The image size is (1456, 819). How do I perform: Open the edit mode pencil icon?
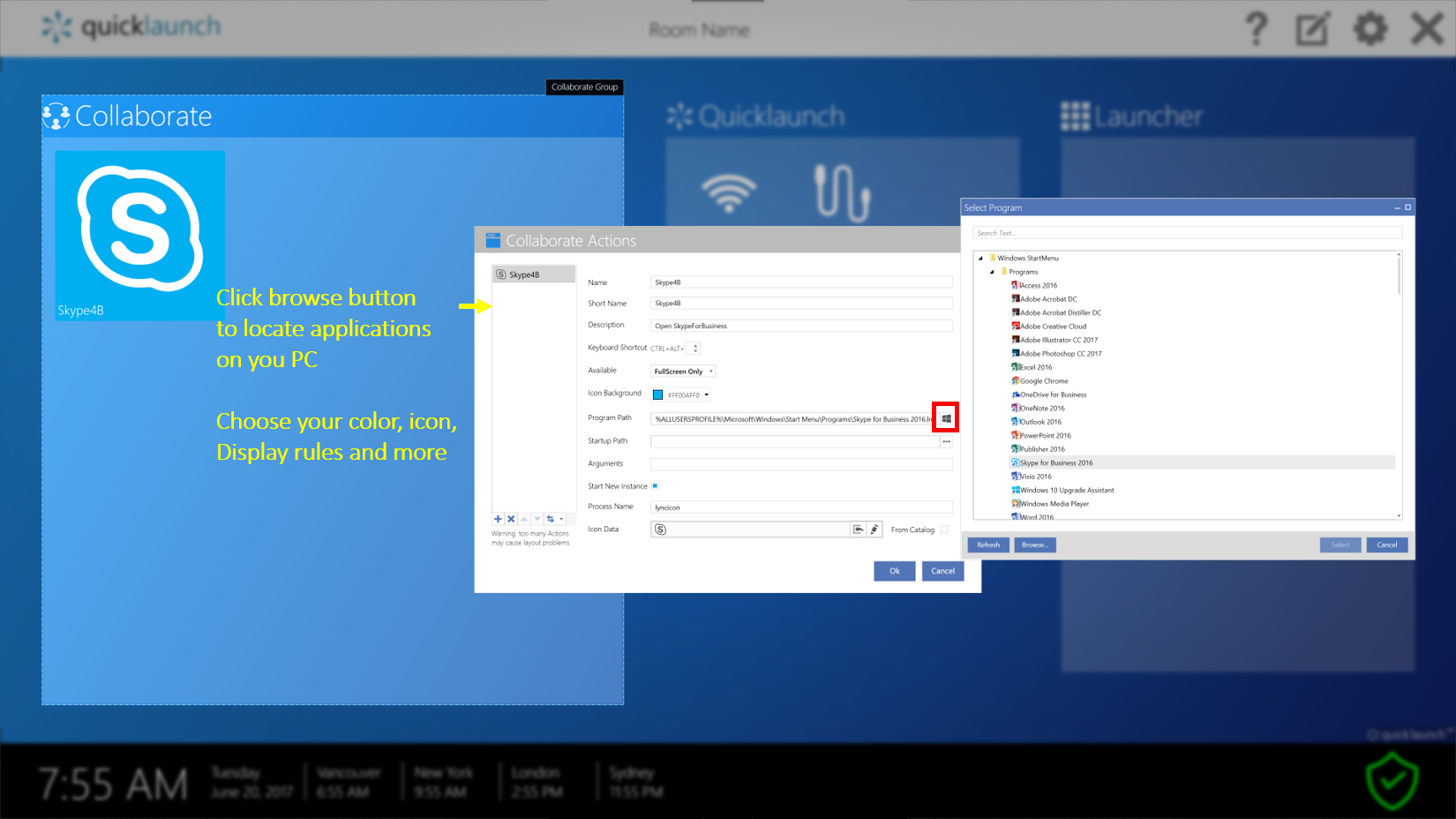1312,29
